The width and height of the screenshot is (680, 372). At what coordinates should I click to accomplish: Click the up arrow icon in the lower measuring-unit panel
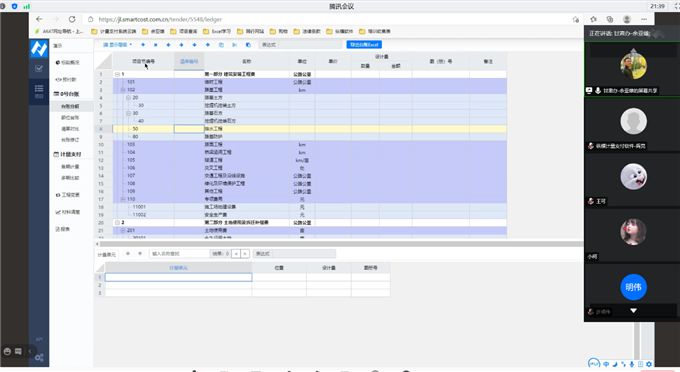point(140,254)
